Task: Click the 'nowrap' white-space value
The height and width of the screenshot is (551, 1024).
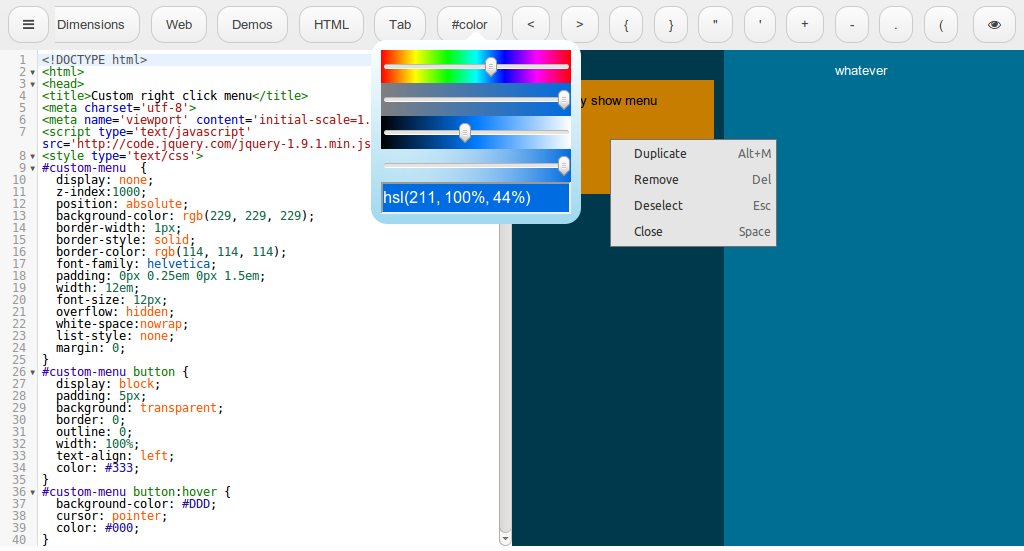Action: (161, 324)
